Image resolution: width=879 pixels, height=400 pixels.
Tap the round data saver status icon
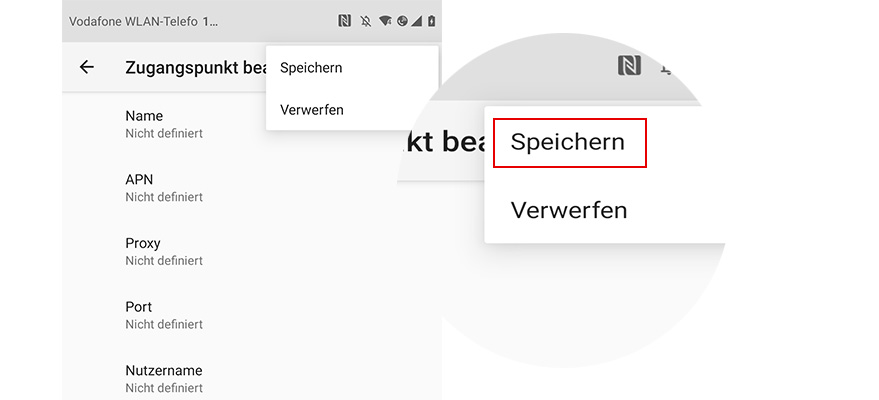click(401, 20)
